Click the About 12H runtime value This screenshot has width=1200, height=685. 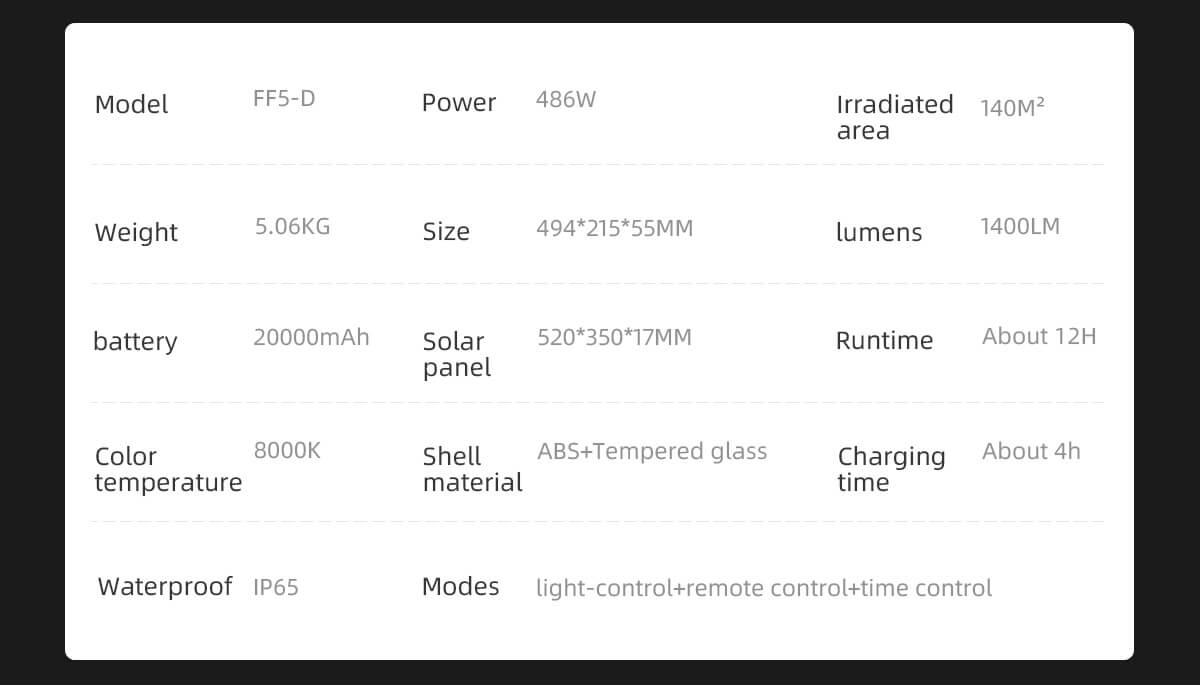pos(1039,337)
